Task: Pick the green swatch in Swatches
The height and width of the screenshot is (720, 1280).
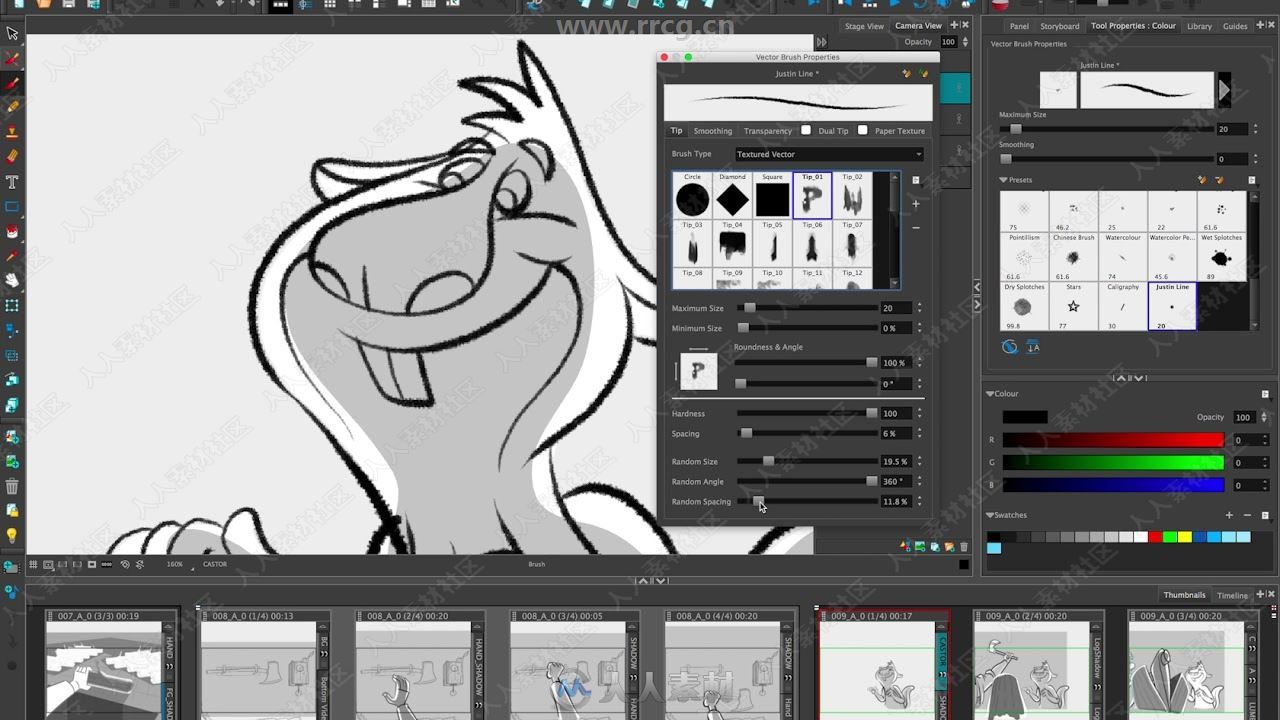Action: 1169,537
